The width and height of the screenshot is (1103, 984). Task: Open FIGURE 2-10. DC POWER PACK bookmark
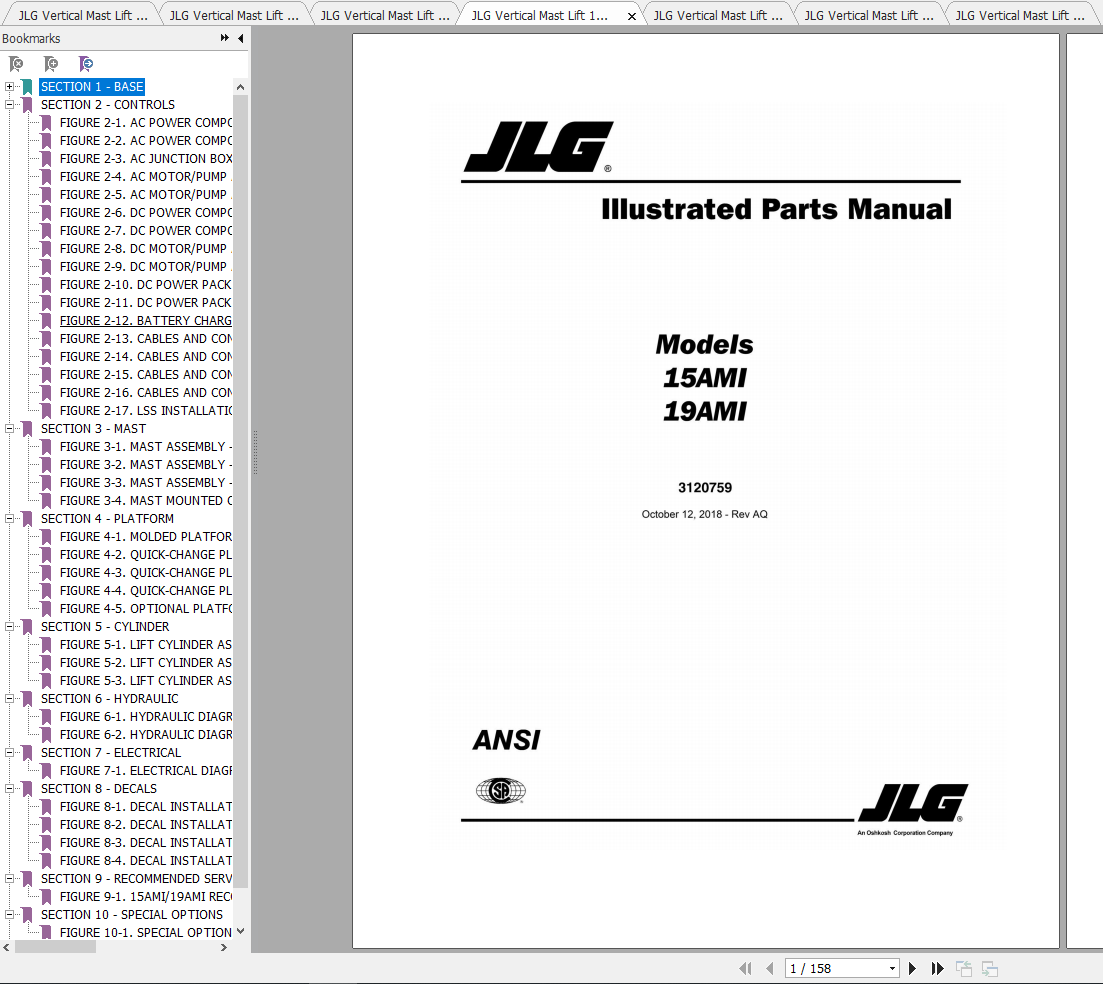[x=146, y=285]
